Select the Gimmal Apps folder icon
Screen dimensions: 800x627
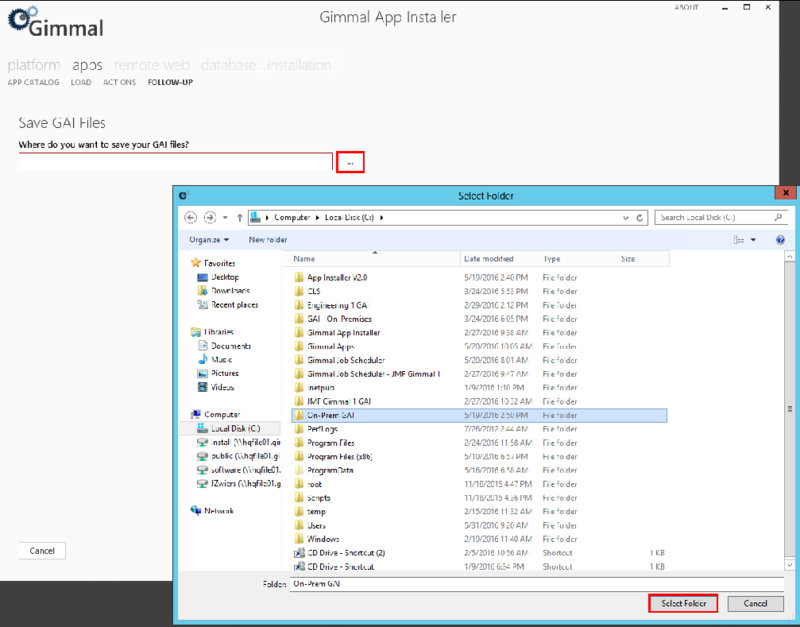(x=299, y=346)
